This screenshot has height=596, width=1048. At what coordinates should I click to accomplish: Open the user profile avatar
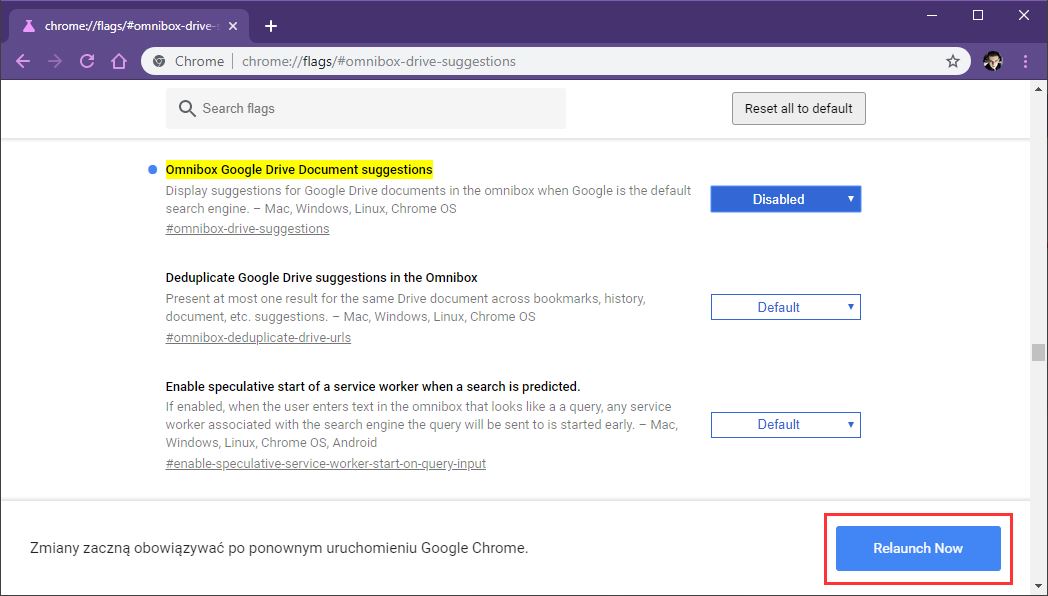pos(993,61)
